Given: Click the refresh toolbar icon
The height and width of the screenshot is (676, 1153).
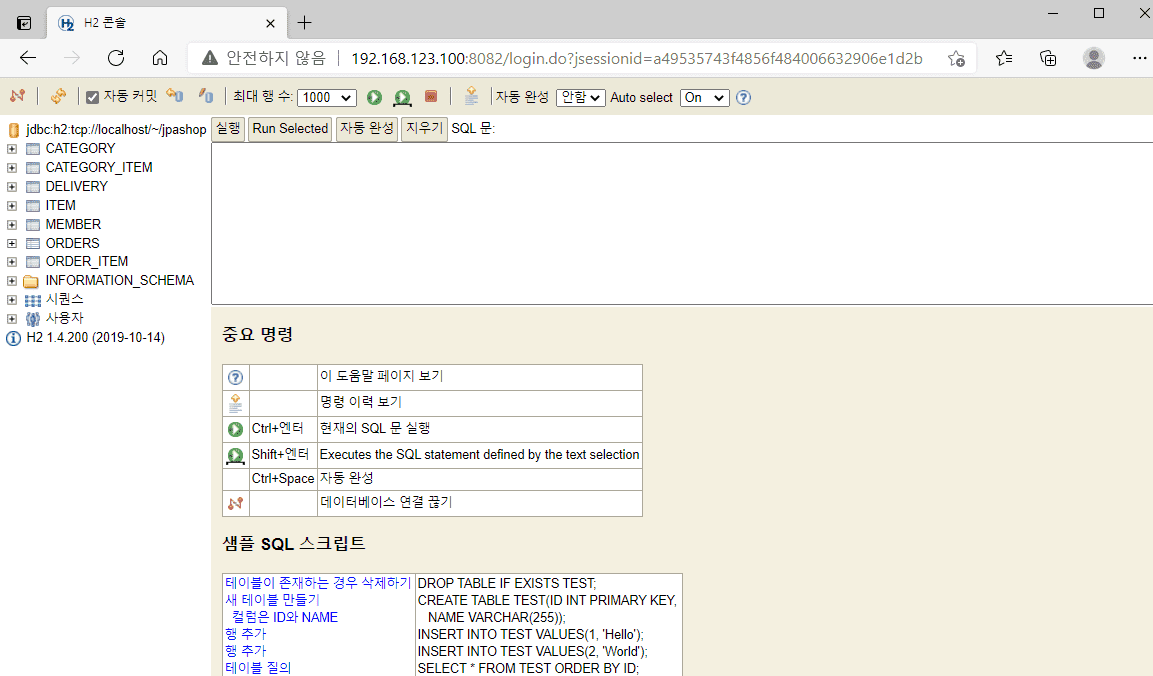Looking at the screenshot, I should [x=58, y=96].
